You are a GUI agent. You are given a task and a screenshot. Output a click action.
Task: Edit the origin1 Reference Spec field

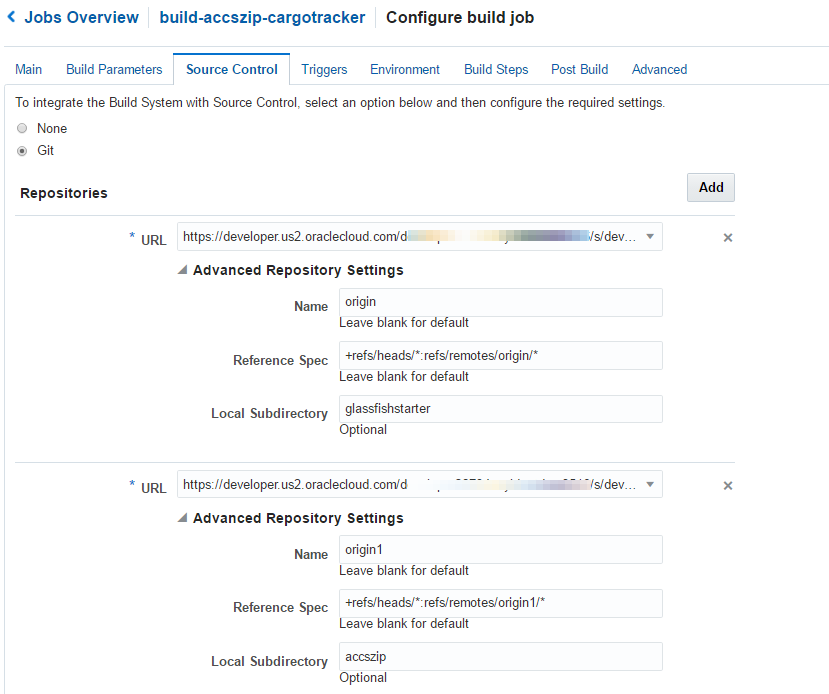point(501,603)
